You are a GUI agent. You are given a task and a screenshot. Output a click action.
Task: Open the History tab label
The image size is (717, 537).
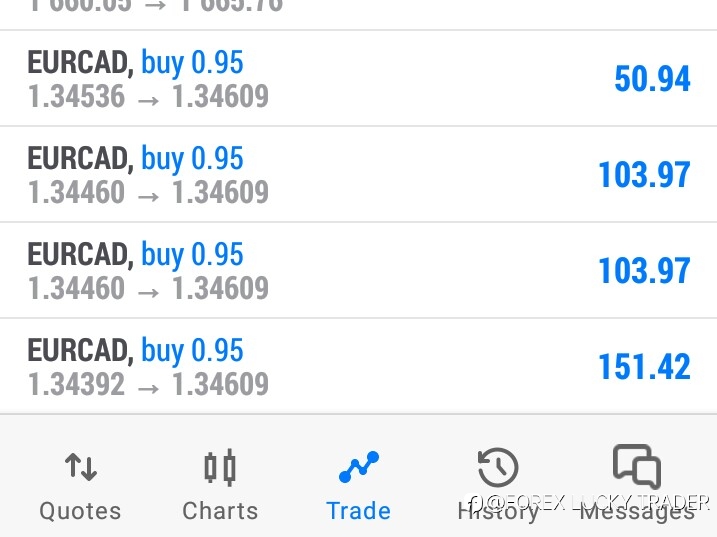pyautogui.click(x=498, y=512)
